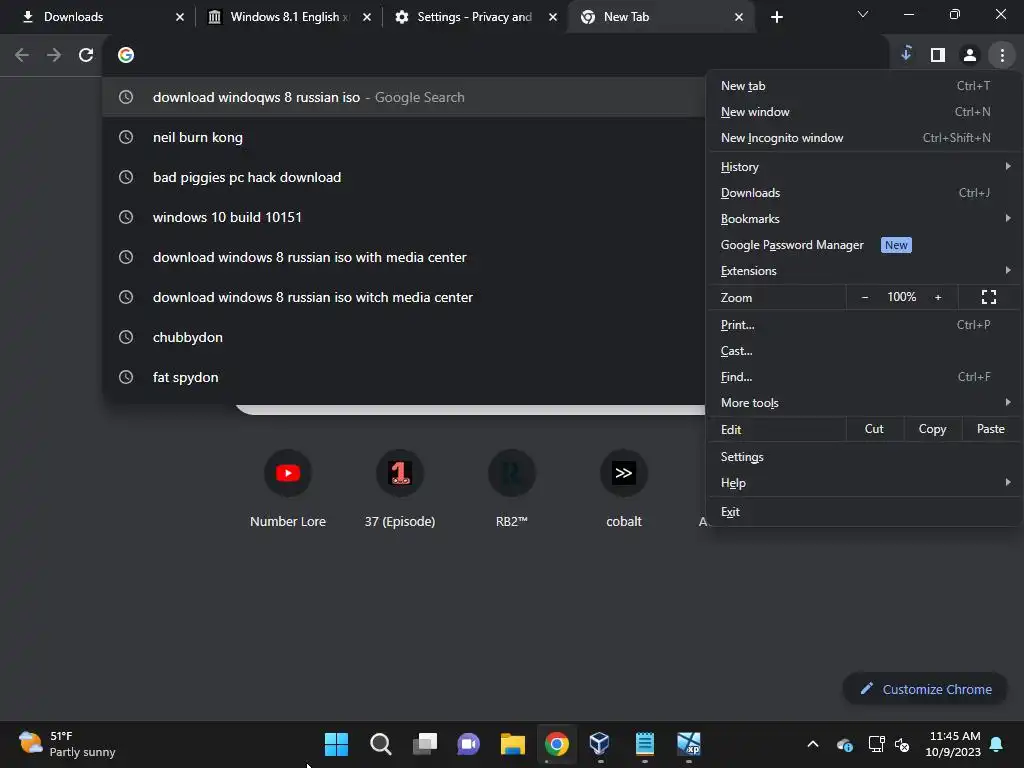1024x768 pixels.
Task: Expand the History submenu
Action: coord(864,167)
